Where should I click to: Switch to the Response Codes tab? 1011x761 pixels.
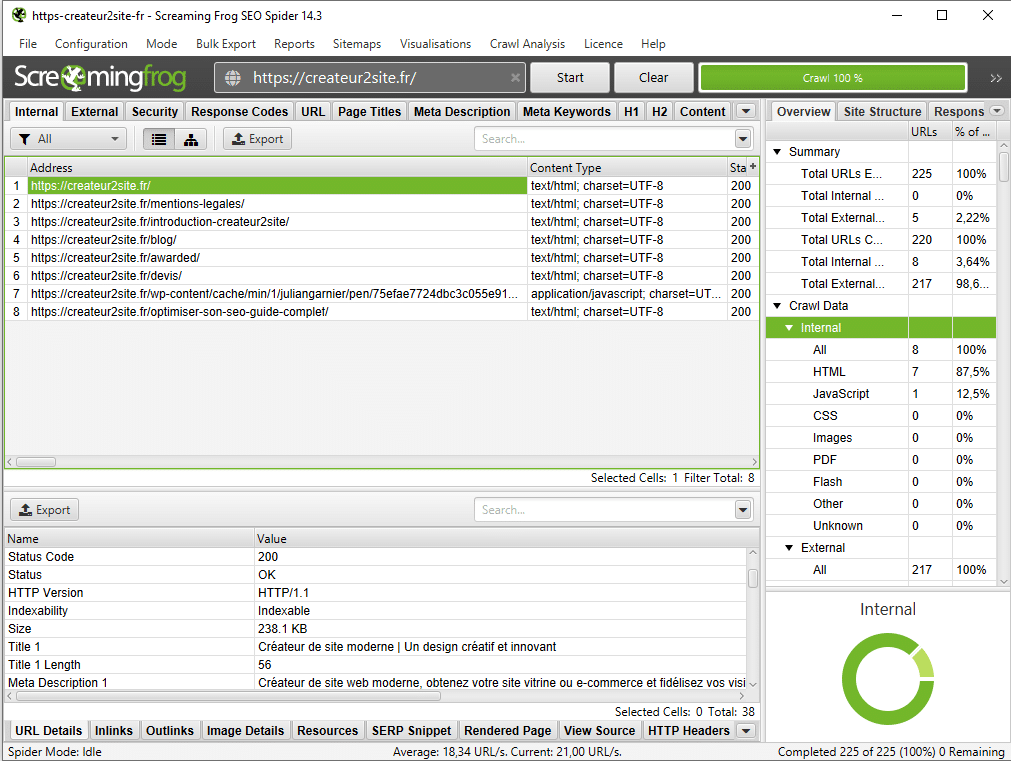coord(239,112)
